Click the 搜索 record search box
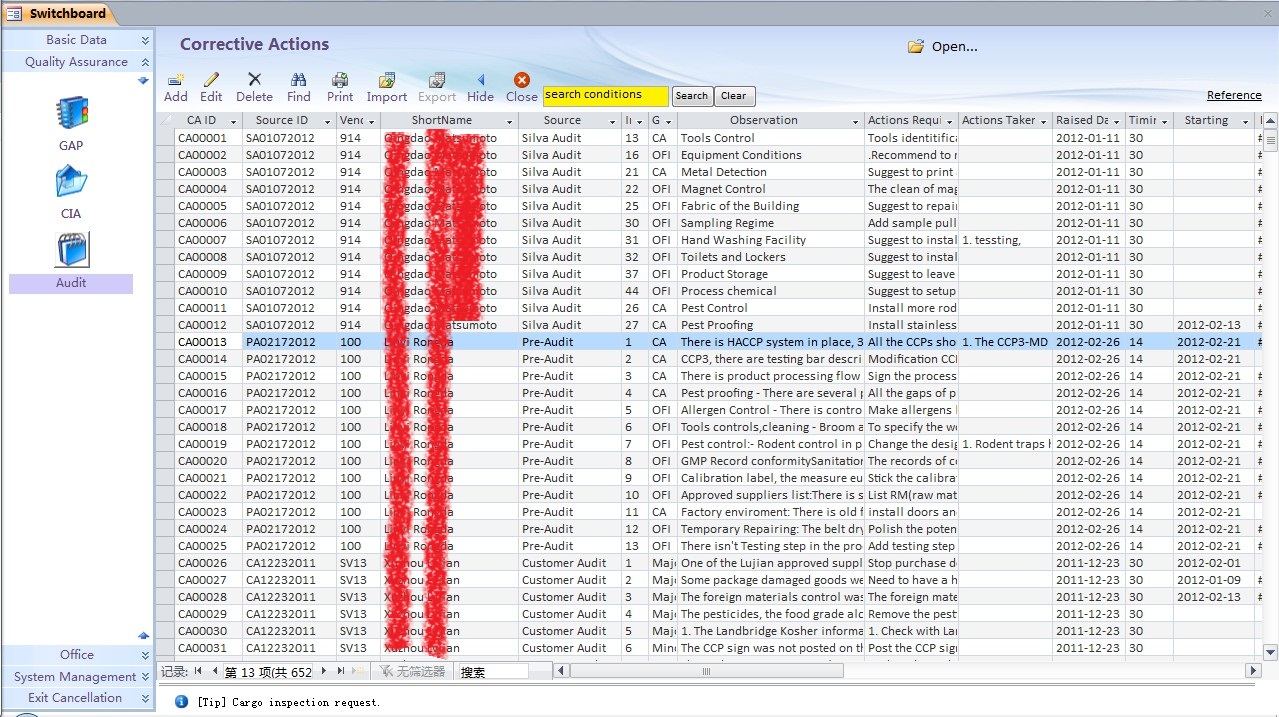This screenshot has height=717, width=1279. (493, 672)
